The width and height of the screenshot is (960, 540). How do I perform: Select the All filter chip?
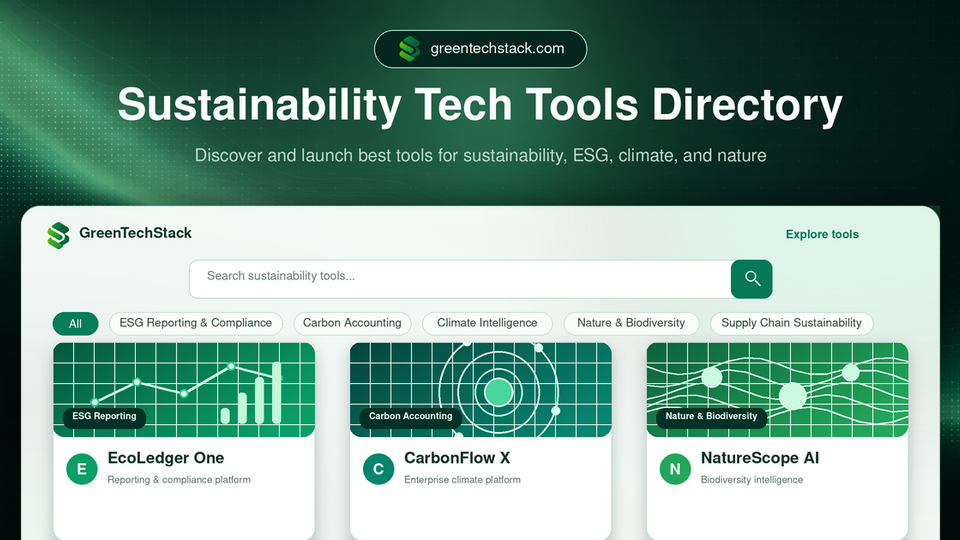click(75, 324)
